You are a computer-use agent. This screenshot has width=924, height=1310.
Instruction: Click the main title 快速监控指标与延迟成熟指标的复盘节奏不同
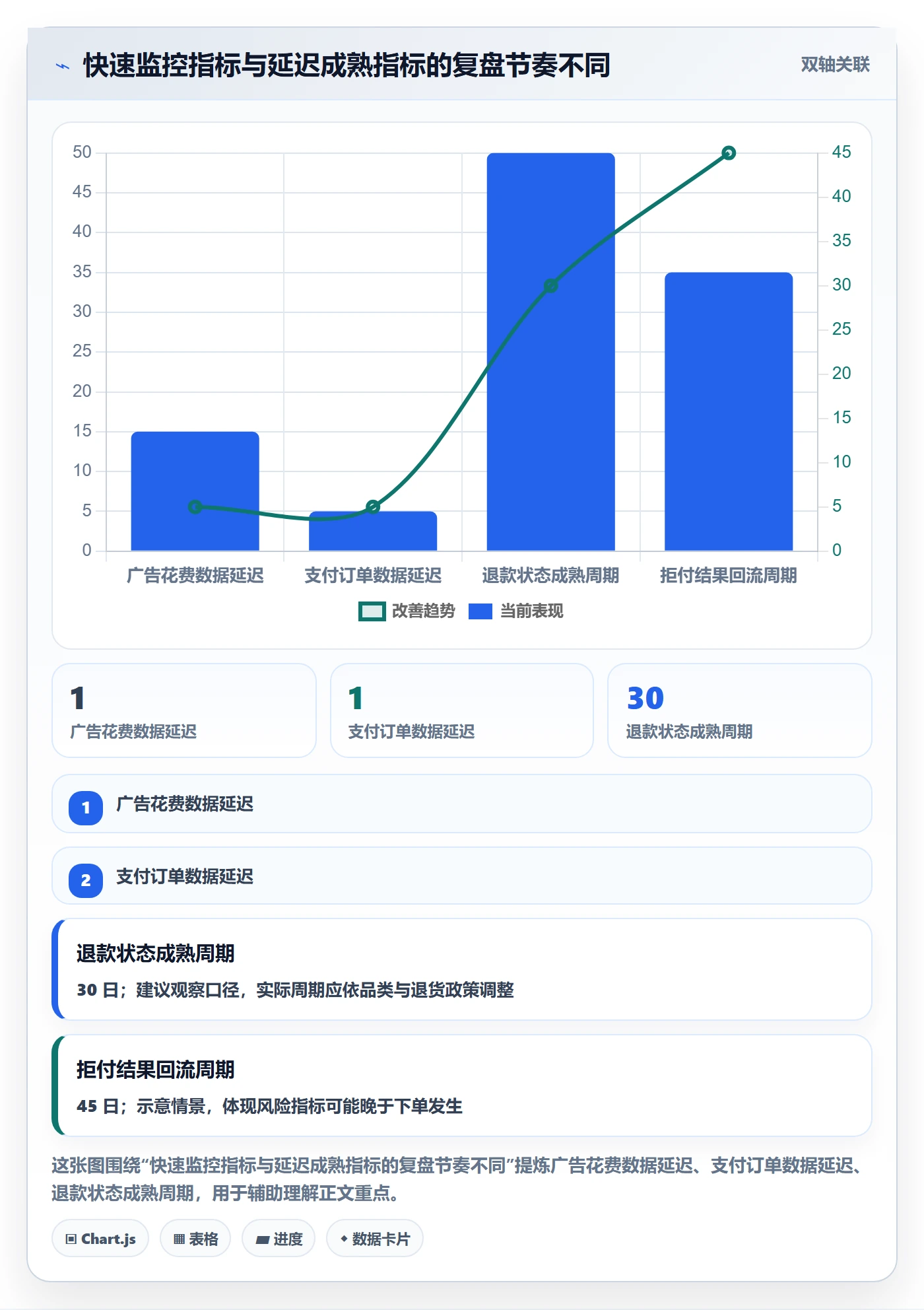(347, 65)
